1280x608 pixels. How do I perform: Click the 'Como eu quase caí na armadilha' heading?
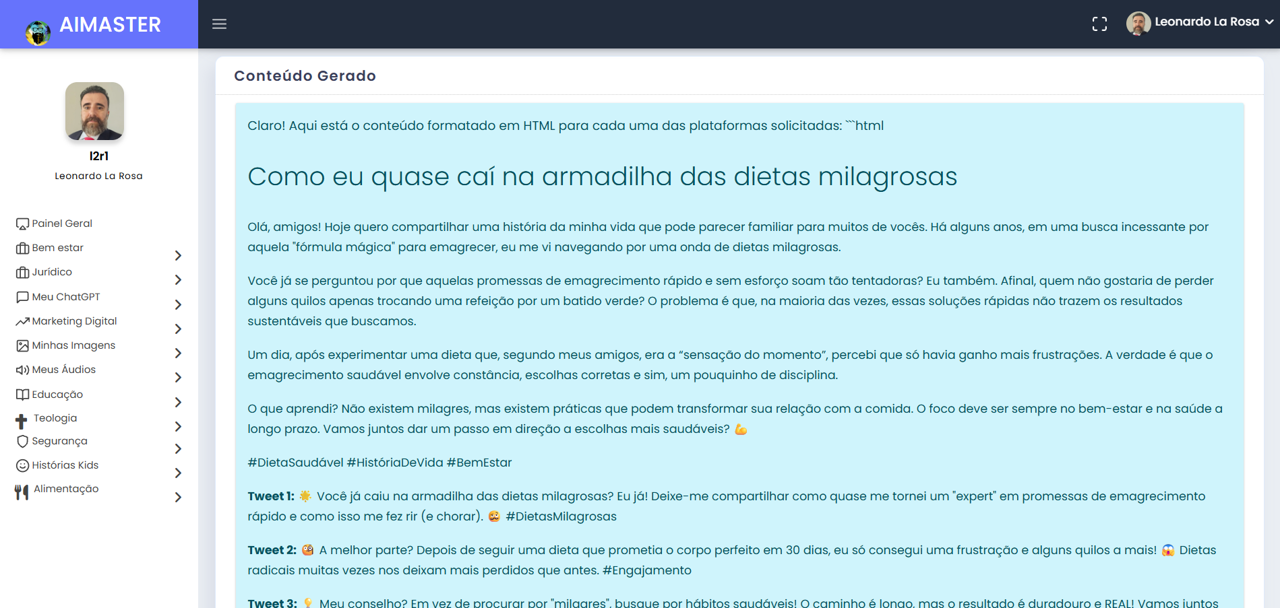(602, 176)
